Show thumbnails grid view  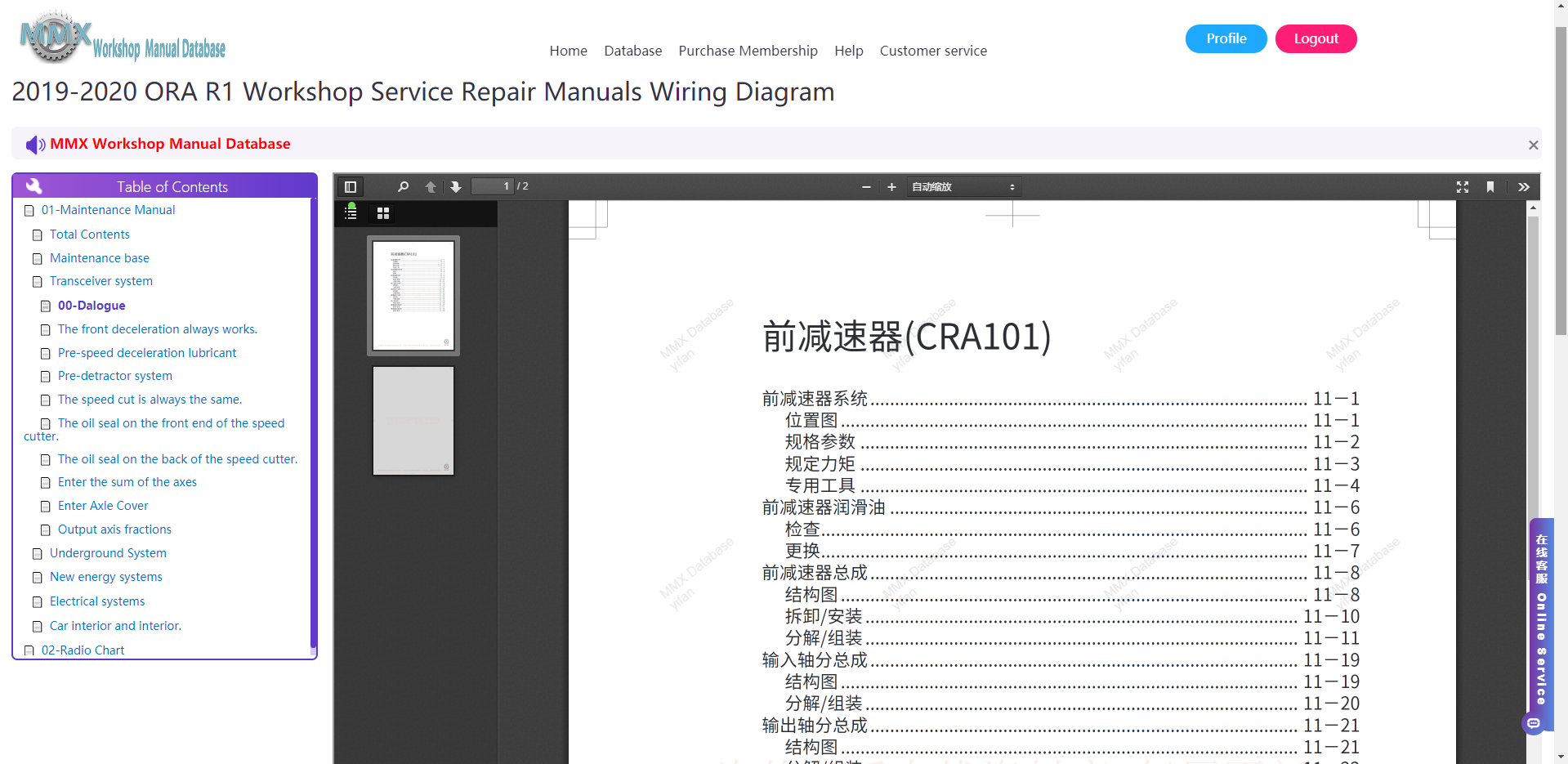pyautogui.click(x=383, y=213)
